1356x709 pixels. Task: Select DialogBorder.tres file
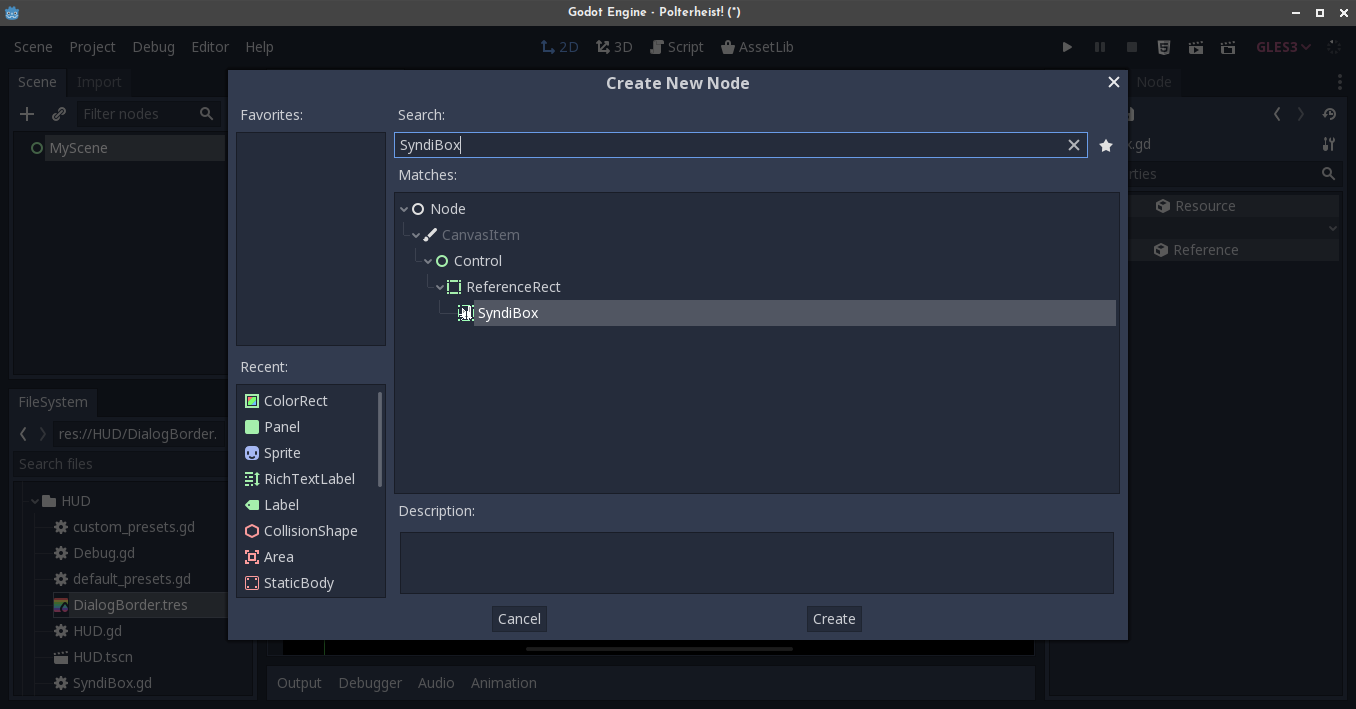[x=130, y=605]
